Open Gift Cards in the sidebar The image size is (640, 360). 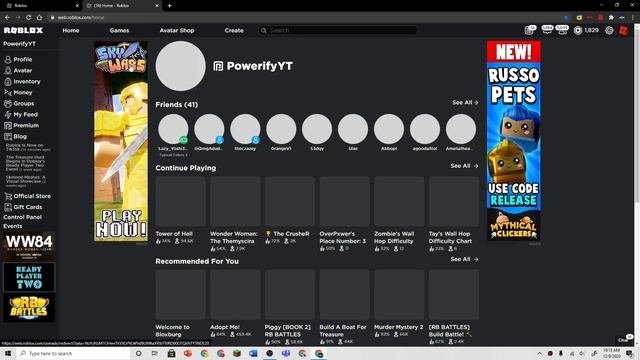pos(23,207)
